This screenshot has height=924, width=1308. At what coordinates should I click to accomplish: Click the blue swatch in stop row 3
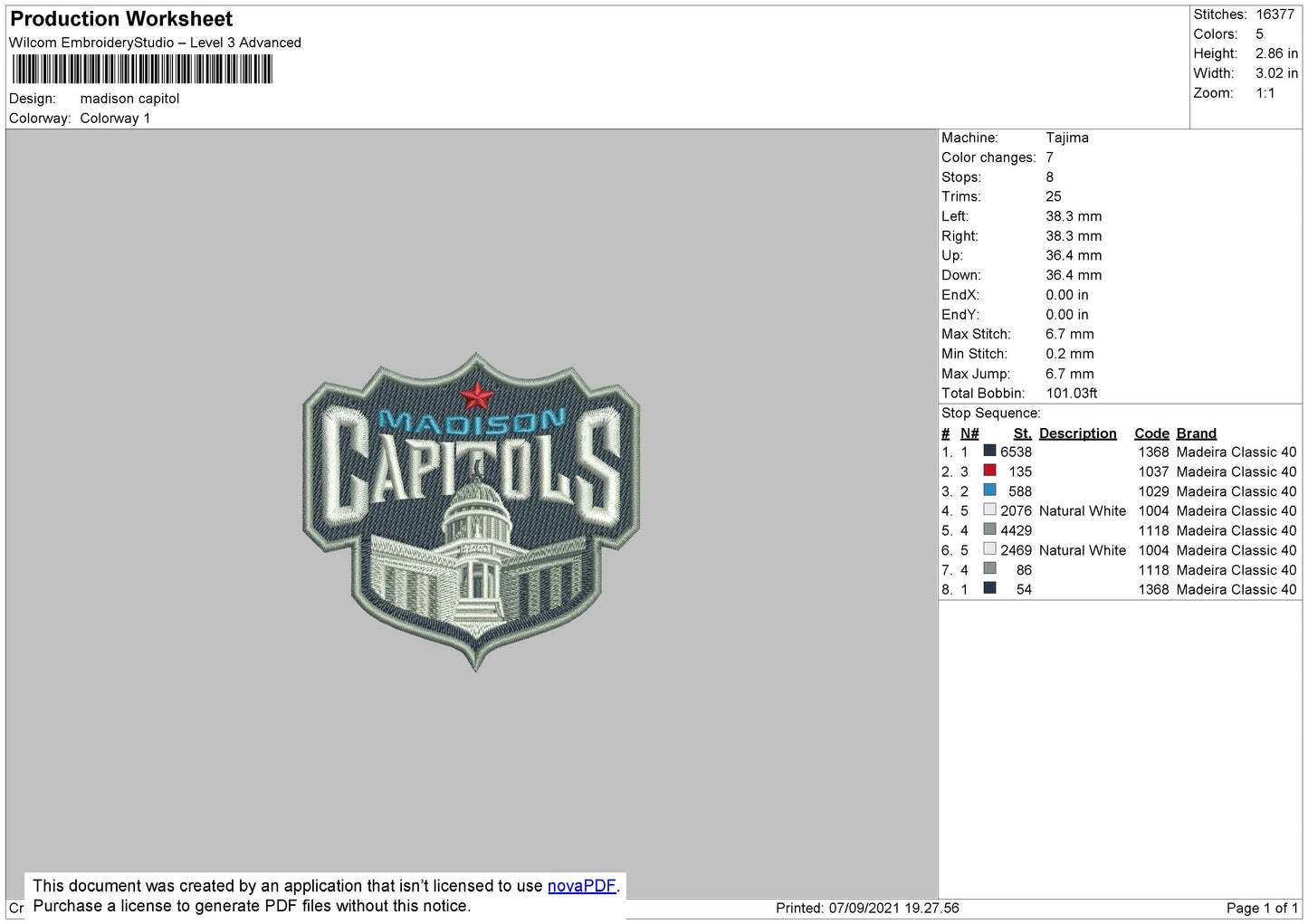(989, 491)
